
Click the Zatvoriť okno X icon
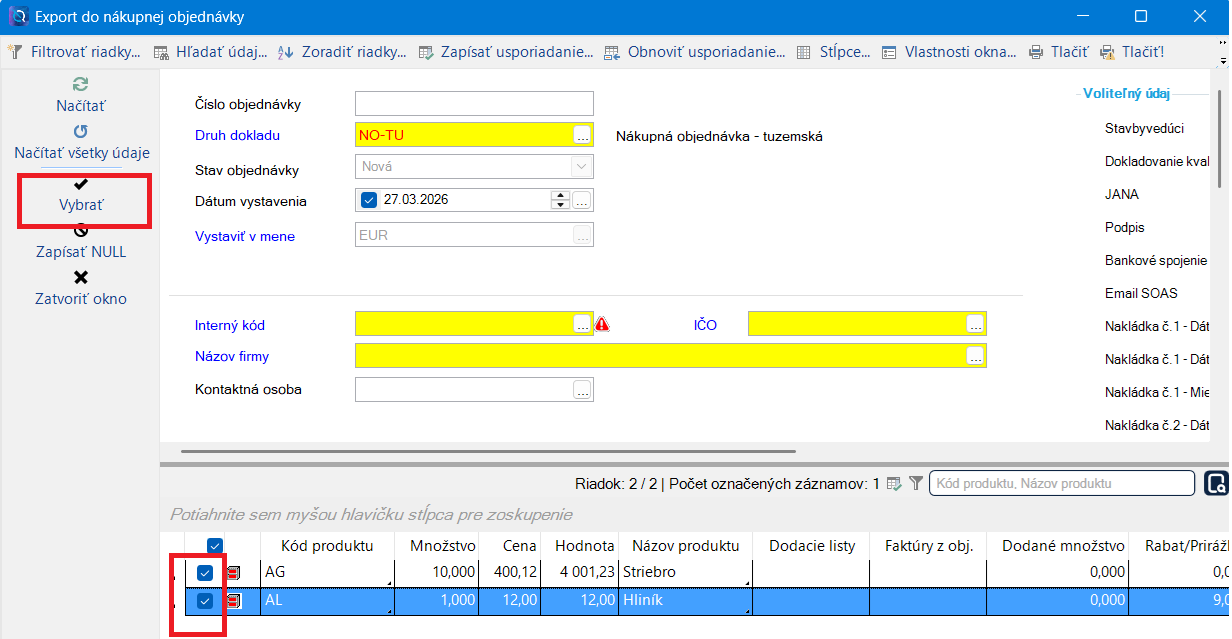pos(81,277)
